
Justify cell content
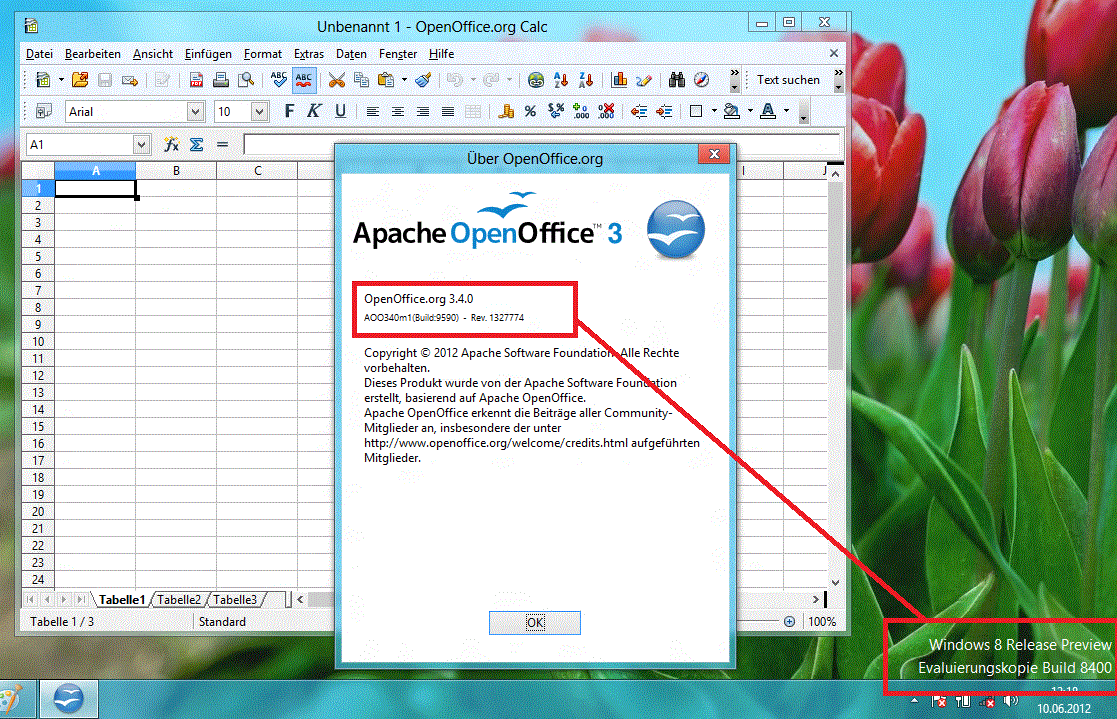pyautogui.click(x=447, y=111)
